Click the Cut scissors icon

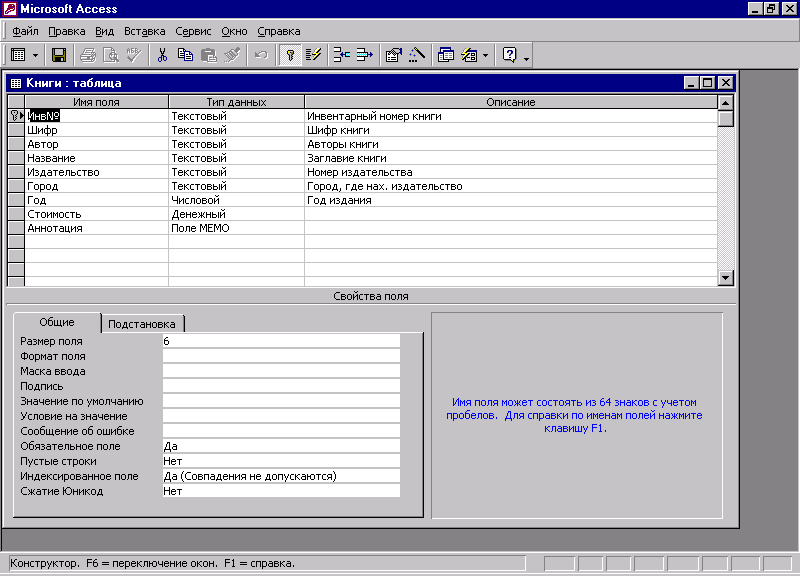tap(162, 55)
